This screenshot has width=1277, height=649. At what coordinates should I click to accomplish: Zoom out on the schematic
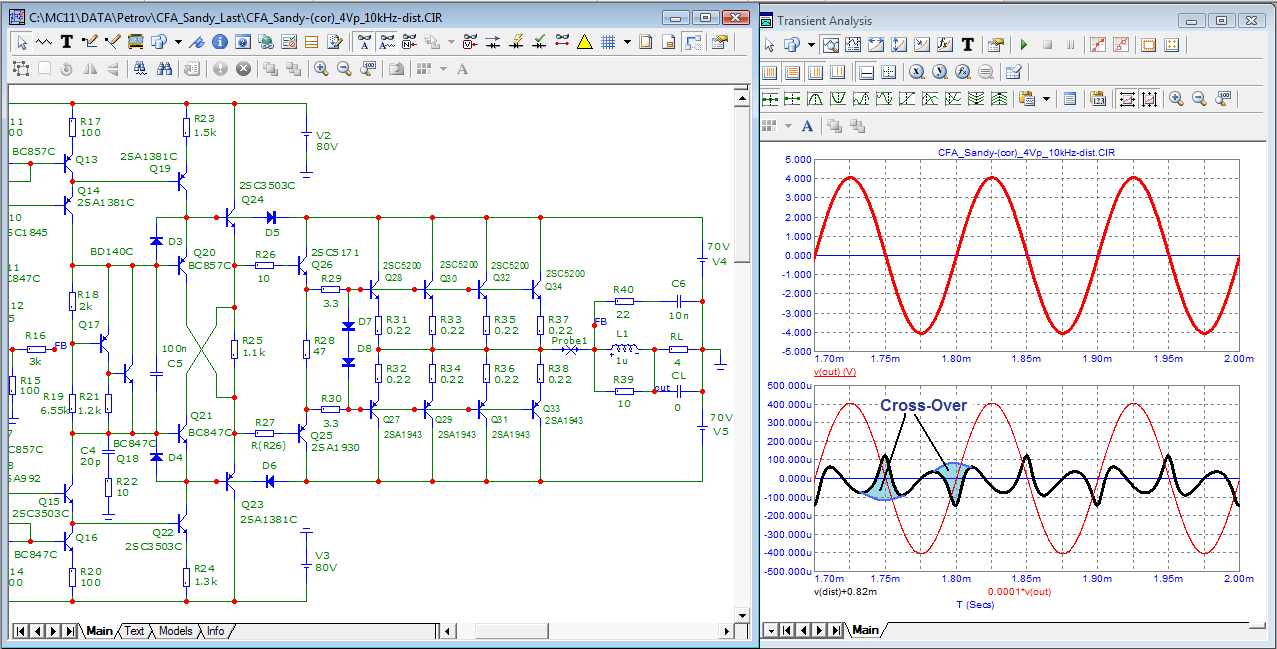click(x=344, y=69)
